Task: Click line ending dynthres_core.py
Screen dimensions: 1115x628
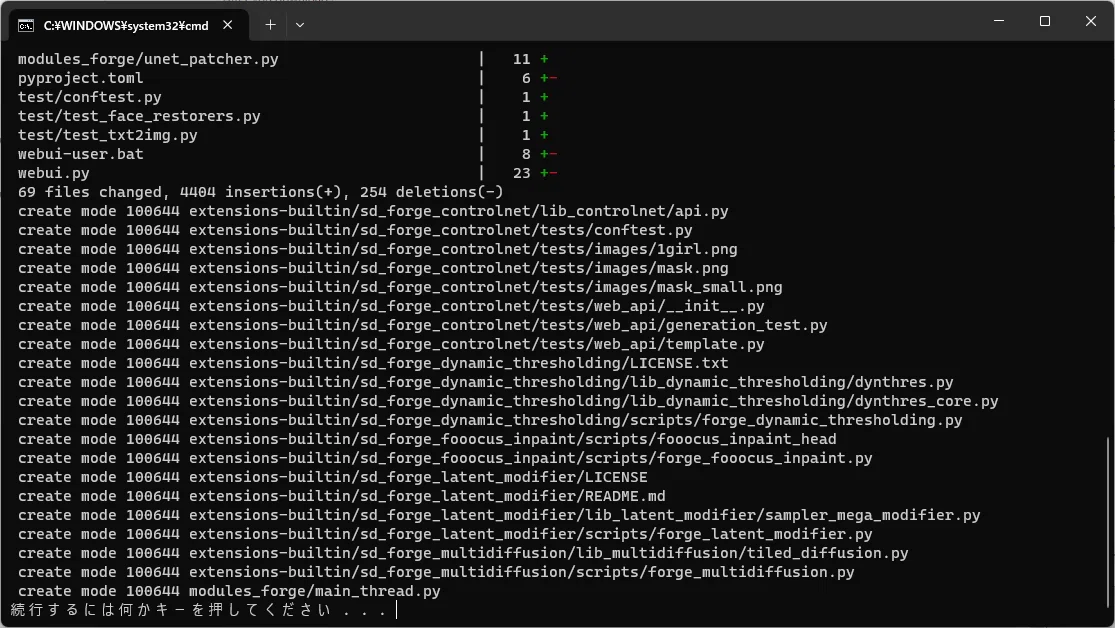Action: pyautogui.click(x=508, y=401)
